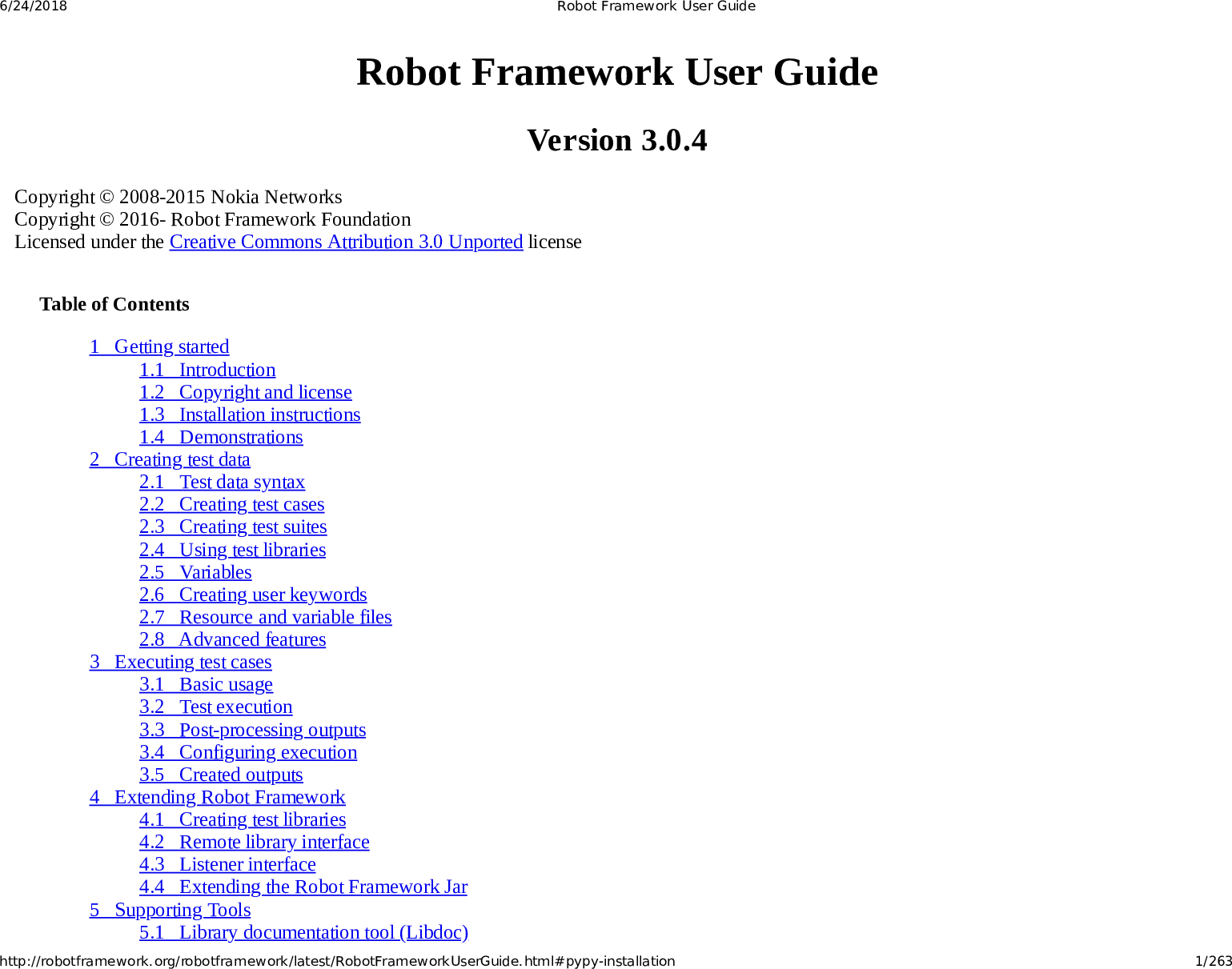Open the '4.2 Remote library interface' link
1232x969 pixels.
[254, 842]
